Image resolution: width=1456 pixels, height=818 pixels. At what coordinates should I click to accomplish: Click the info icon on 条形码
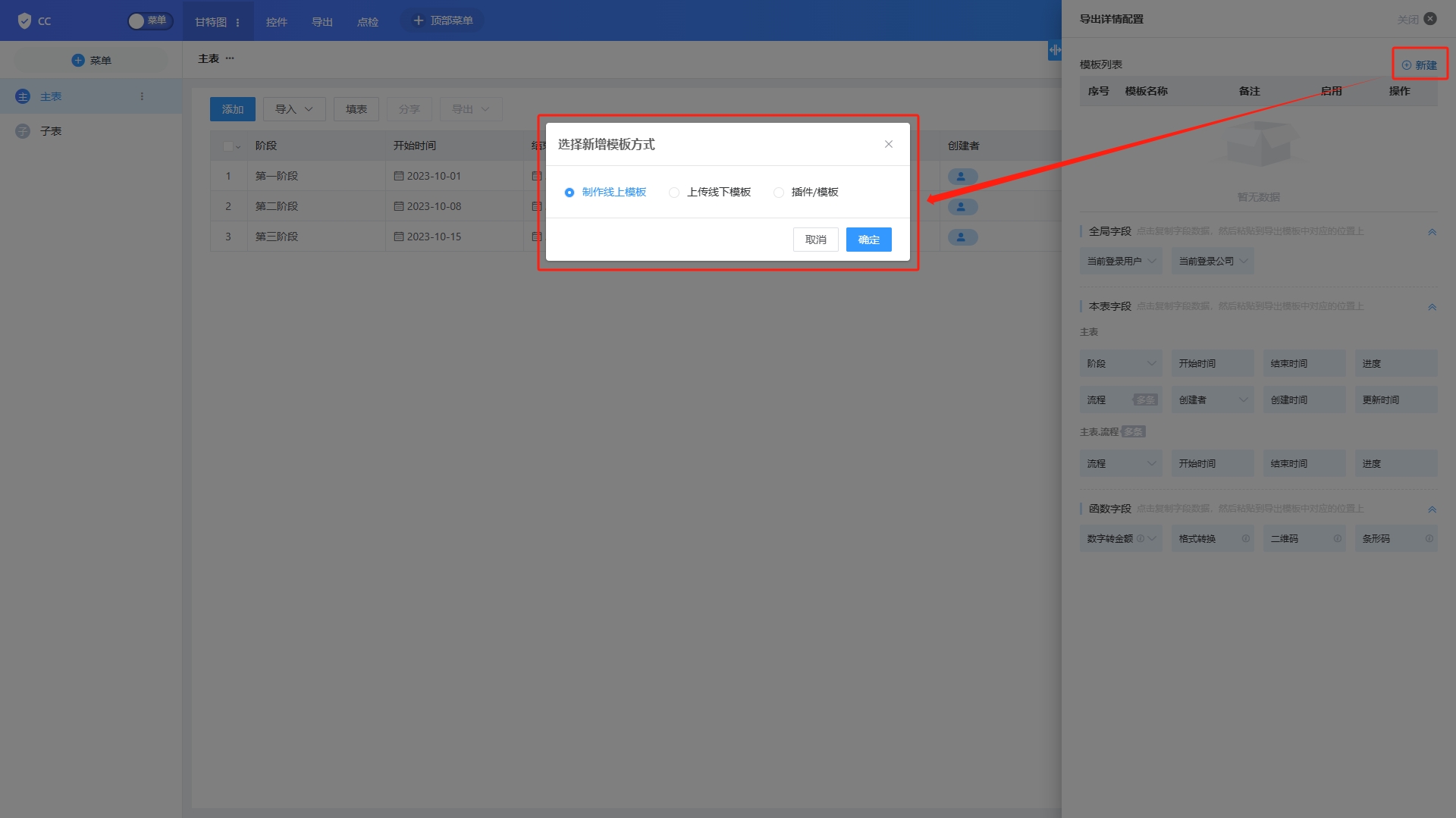pos(1429,538)
